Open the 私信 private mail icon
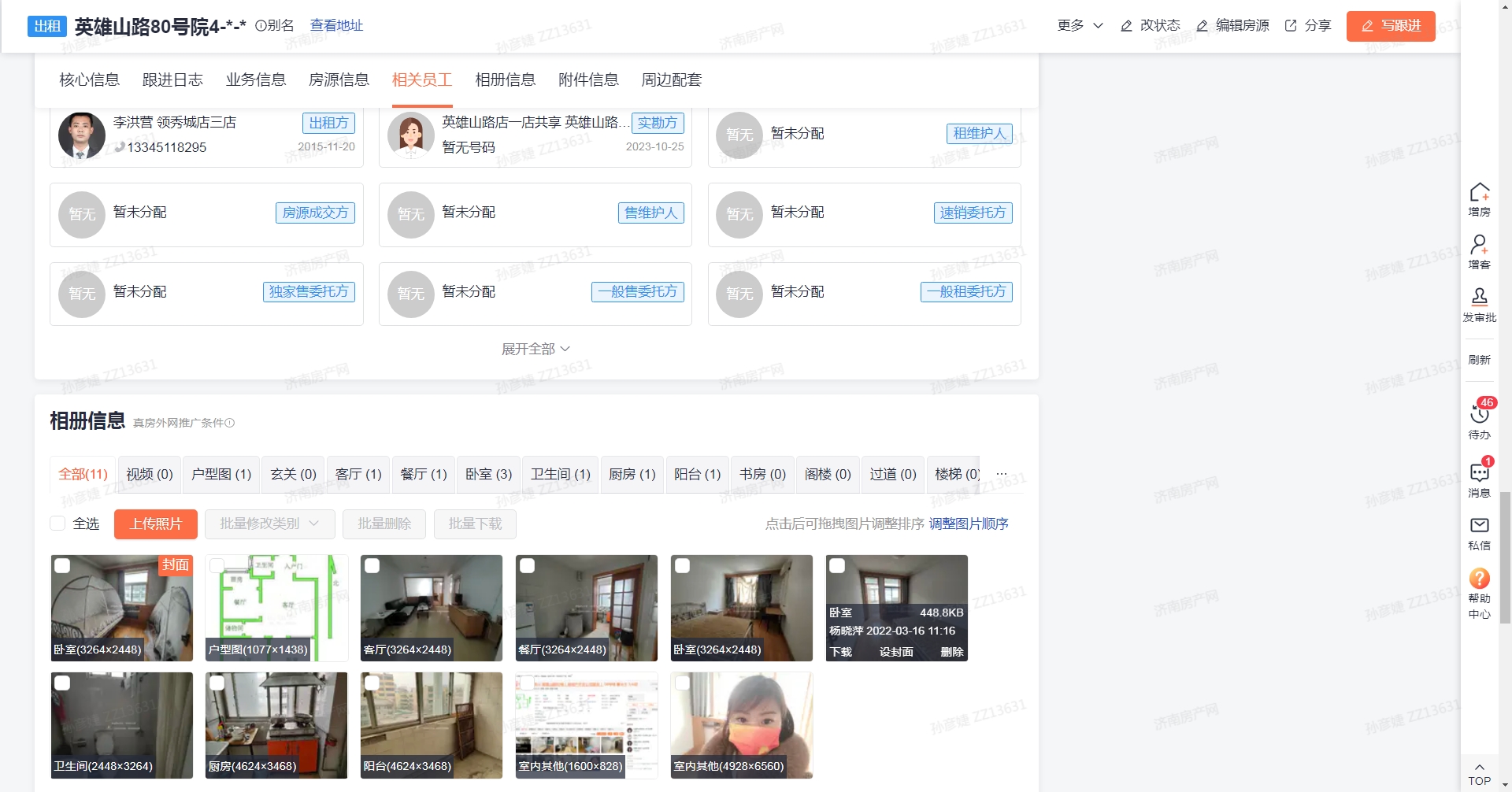The image size is (1512, 792). [x=1479, y=525]
